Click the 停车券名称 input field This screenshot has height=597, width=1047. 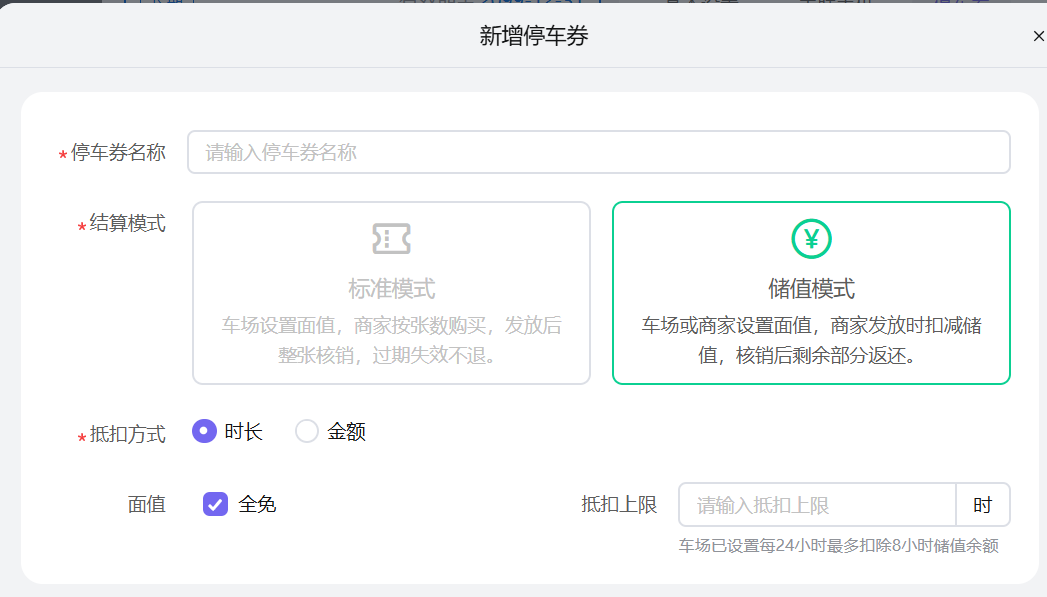click(x=598, y=151)
